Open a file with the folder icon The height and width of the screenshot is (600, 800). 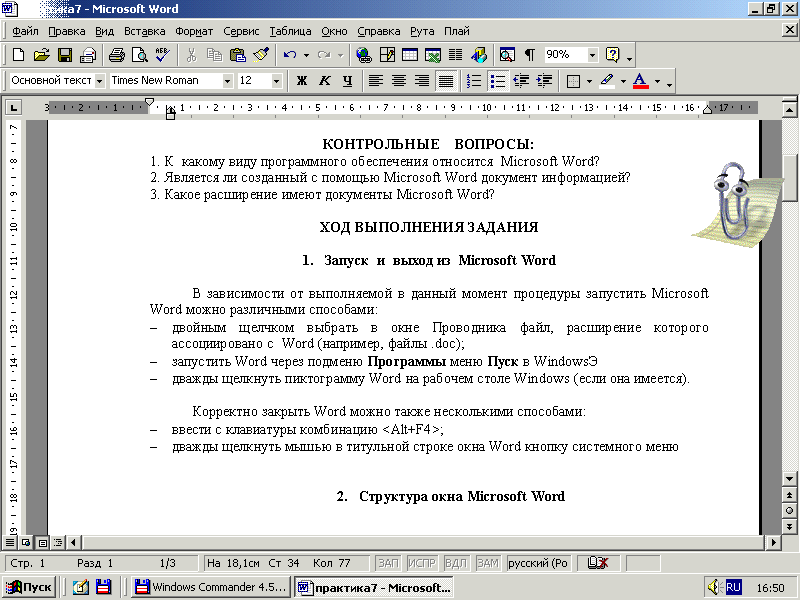click(41, 54)
